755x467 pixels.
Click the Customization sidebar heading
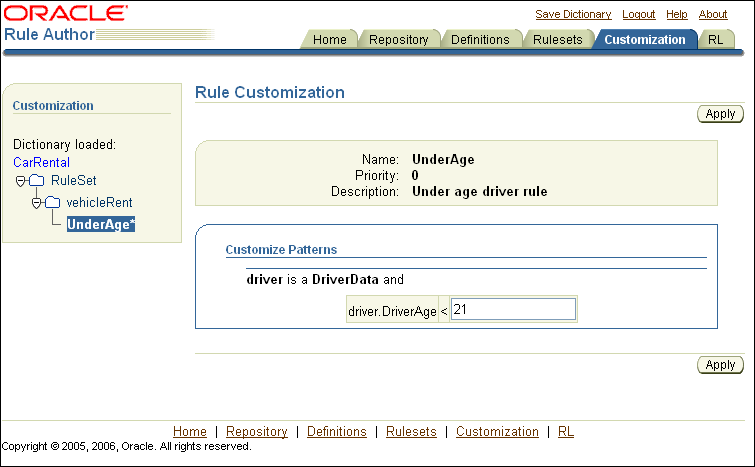point(53,105)
